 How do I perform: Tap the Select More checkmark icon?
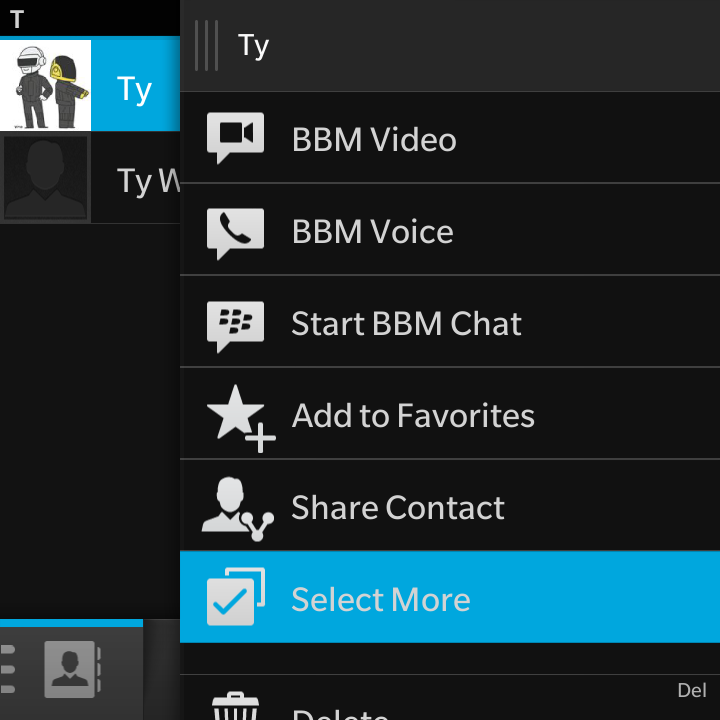(236, 596)
